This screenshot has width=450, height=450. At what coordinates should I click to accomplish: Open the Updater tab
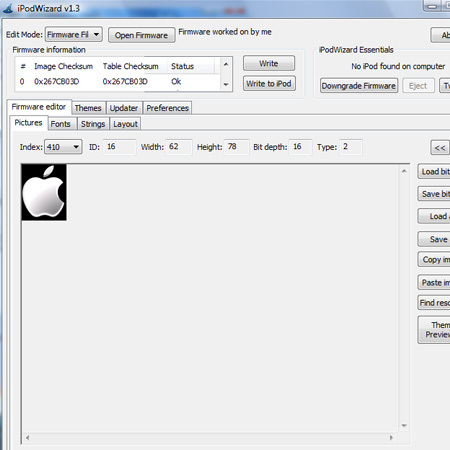point(124,108)
